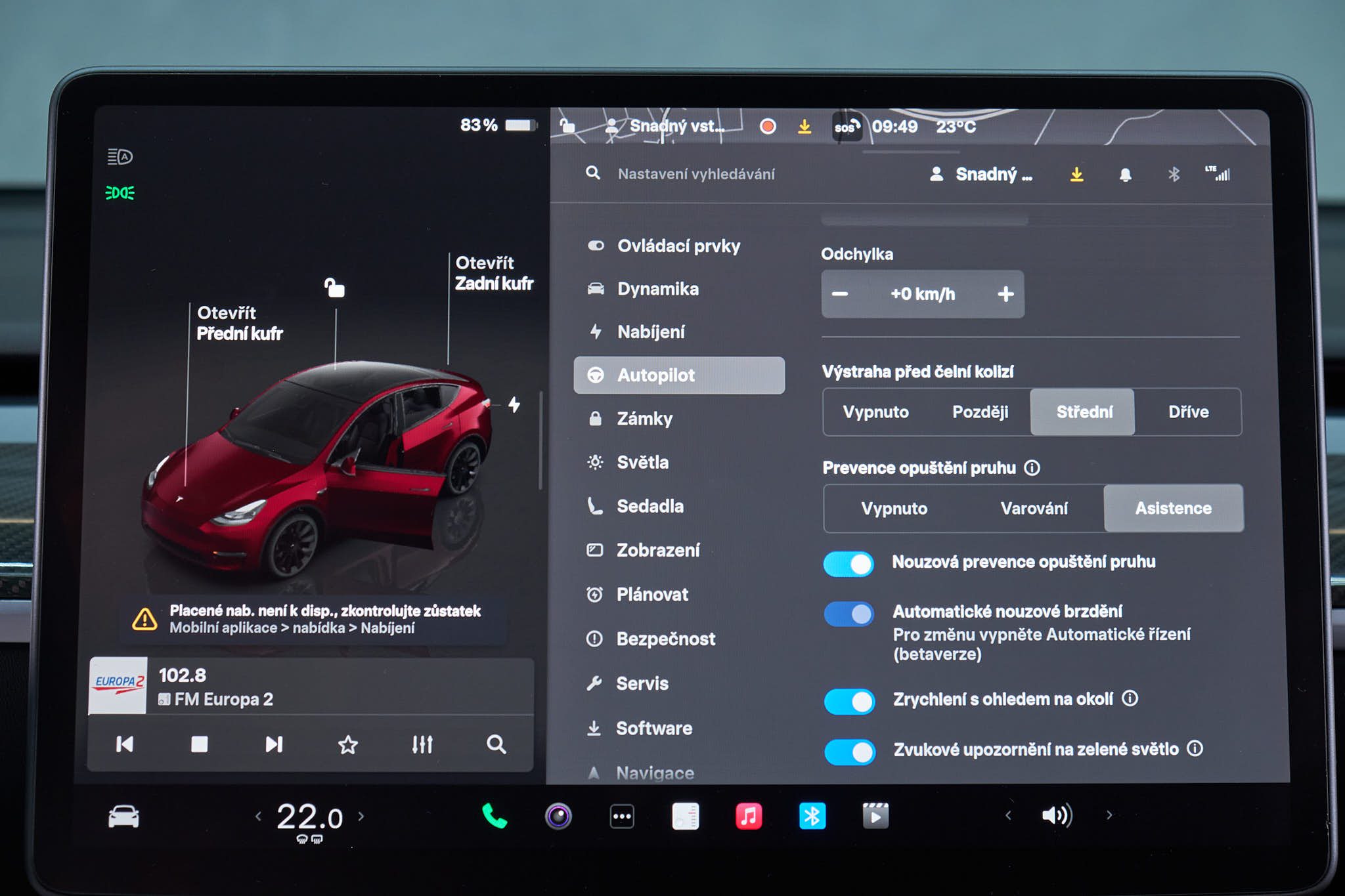Tap the LTE signal strength icon
The height and width of the screenshot is (896, 1345).
[x=1218, y=173]
